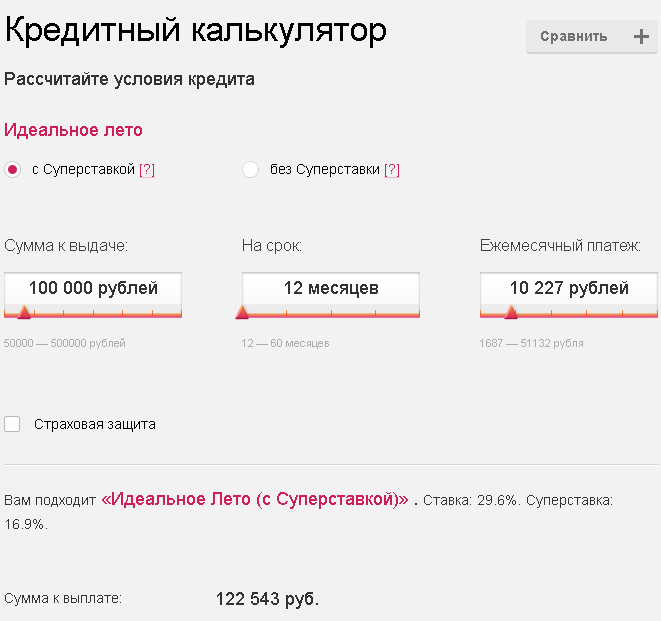Click the 12 — 60 месяцев range label
The image size is (661, 621).
tap(285, 344)
